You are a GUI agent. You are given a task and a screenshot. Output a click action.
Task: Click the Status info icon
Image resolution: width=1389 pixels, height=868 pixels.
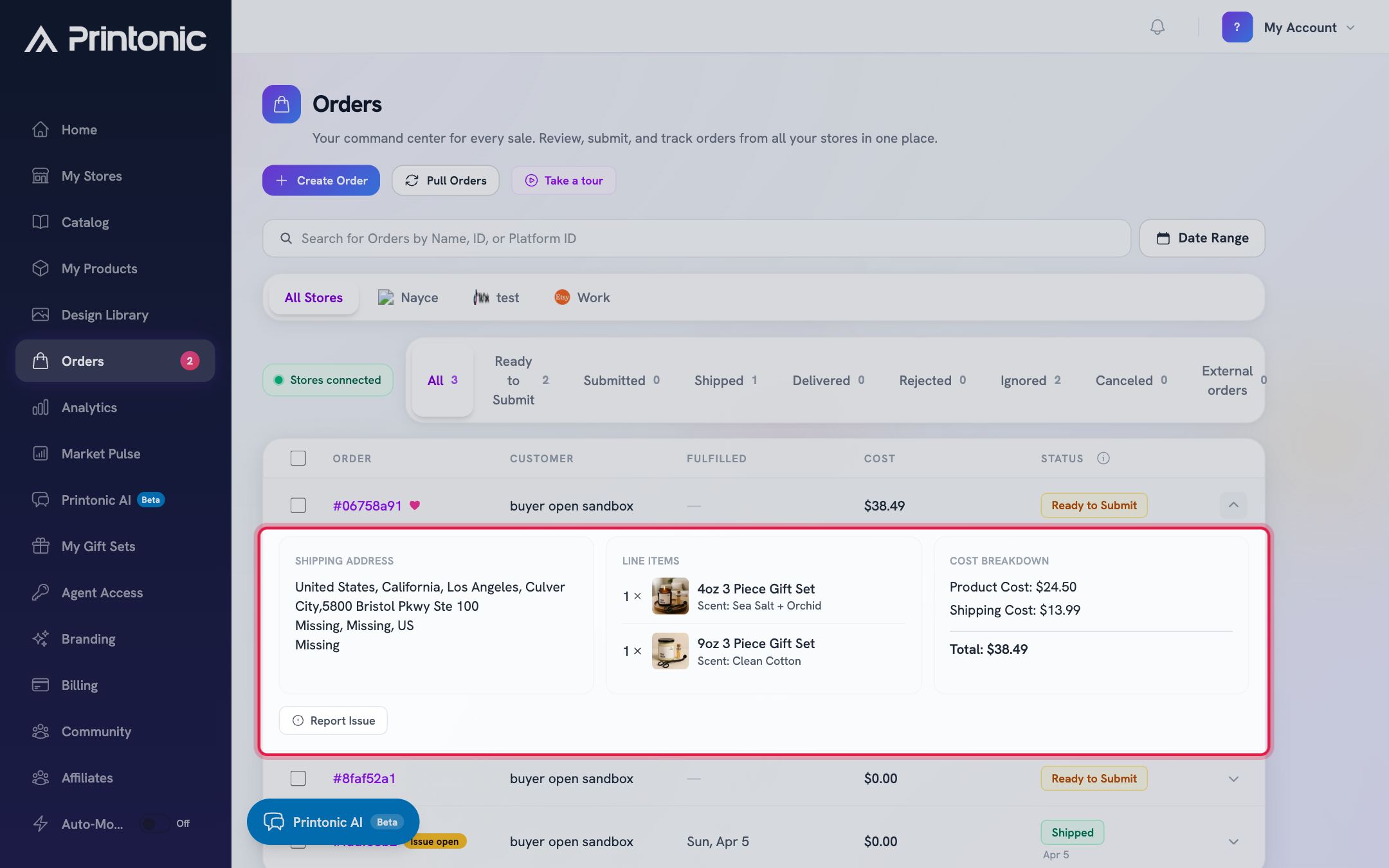click(1103, 458)
